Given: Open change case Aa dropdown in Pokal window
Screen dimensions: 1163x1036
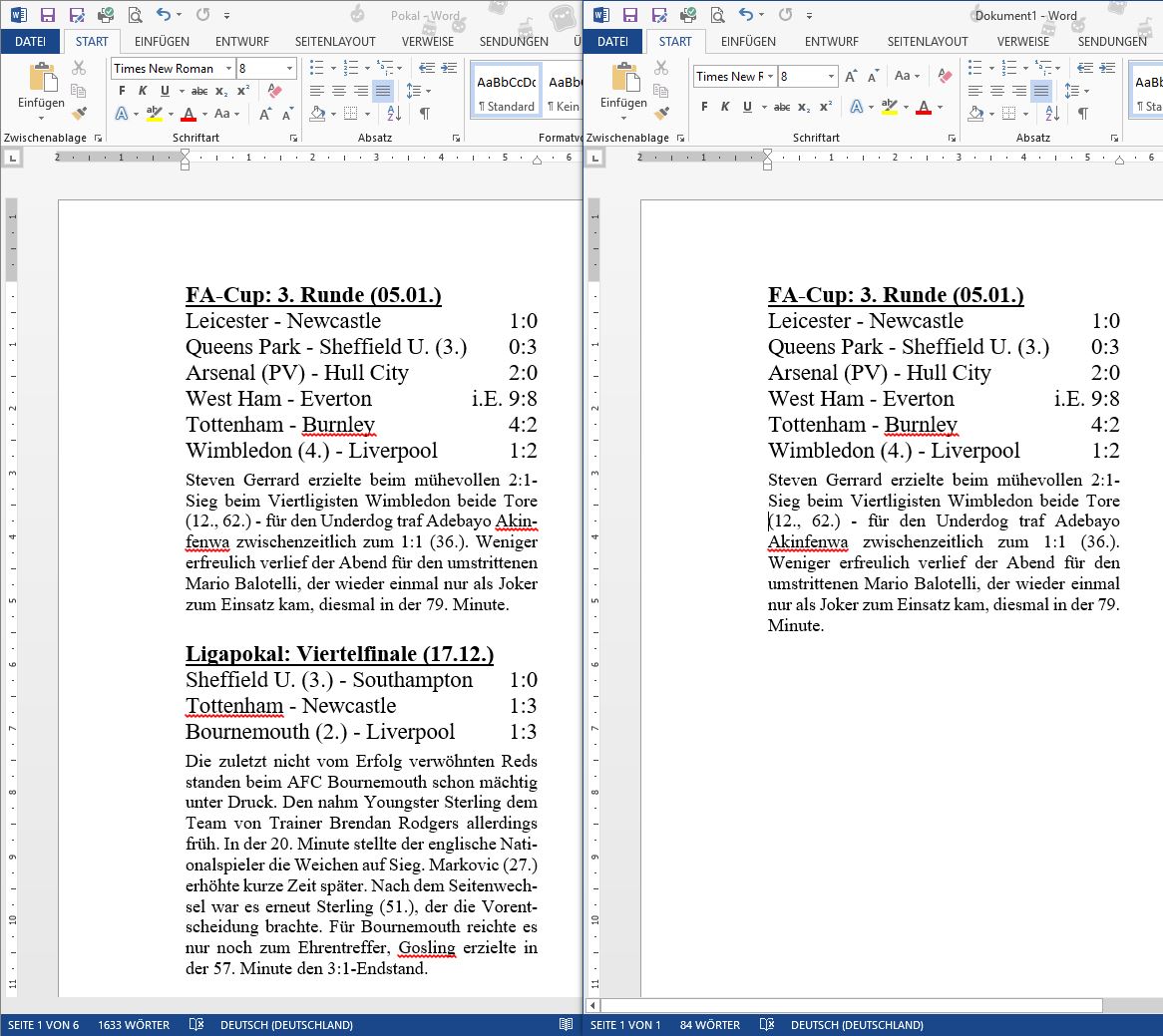Looking at the screenshot, I should (x=226, y=114).
